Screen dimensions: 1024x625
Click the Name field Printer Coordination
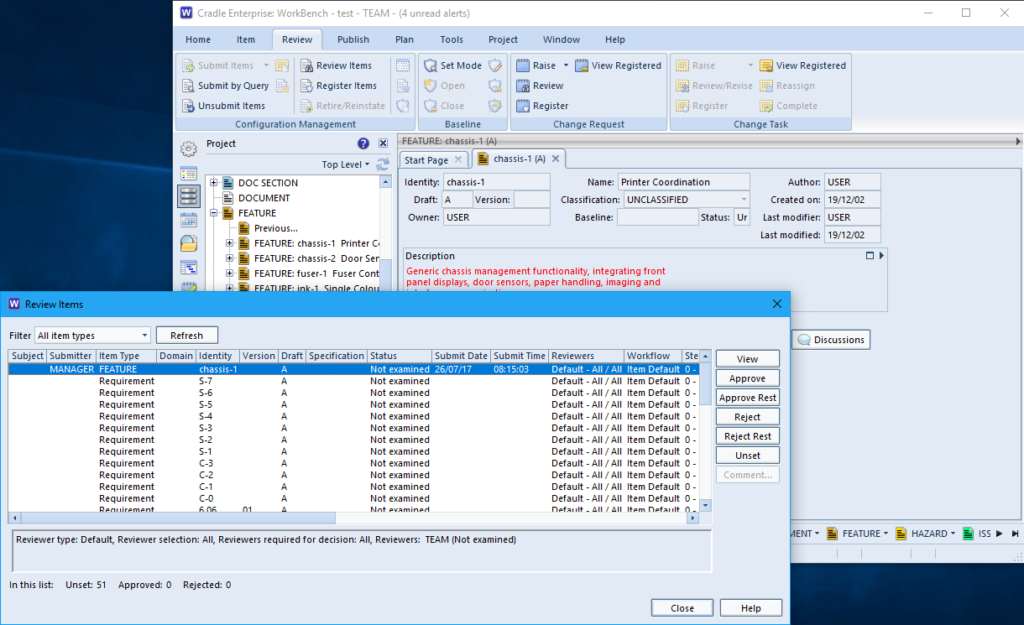[683, 182]
